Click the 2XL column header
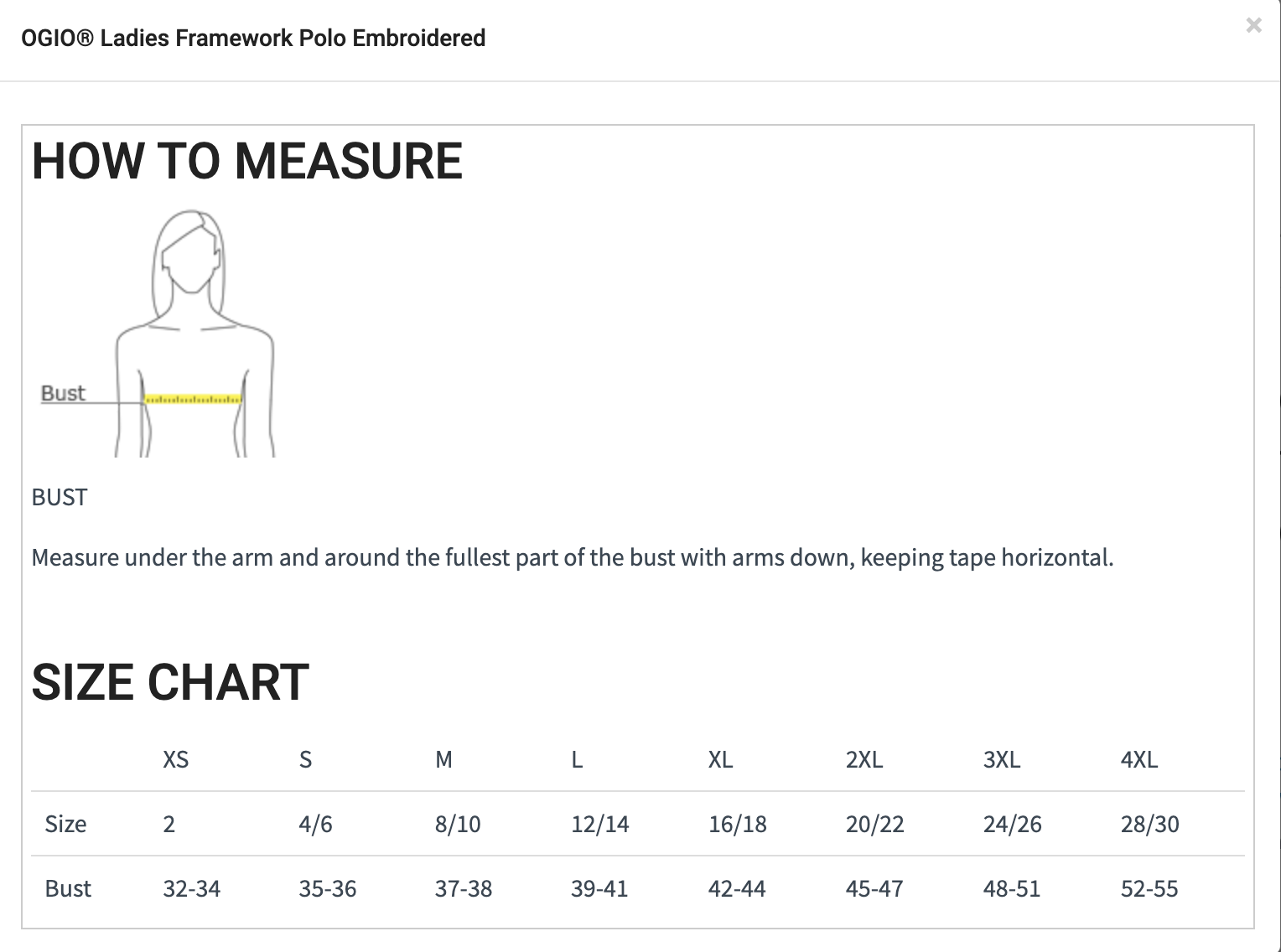This screenshot has width=1281, height=952. pos(864,759)
